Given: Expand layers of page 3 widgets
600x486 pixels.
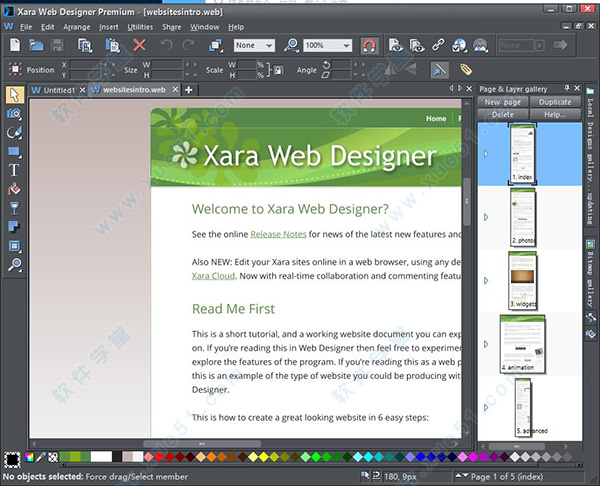Looking at the screenshot, I should (486, 281).
